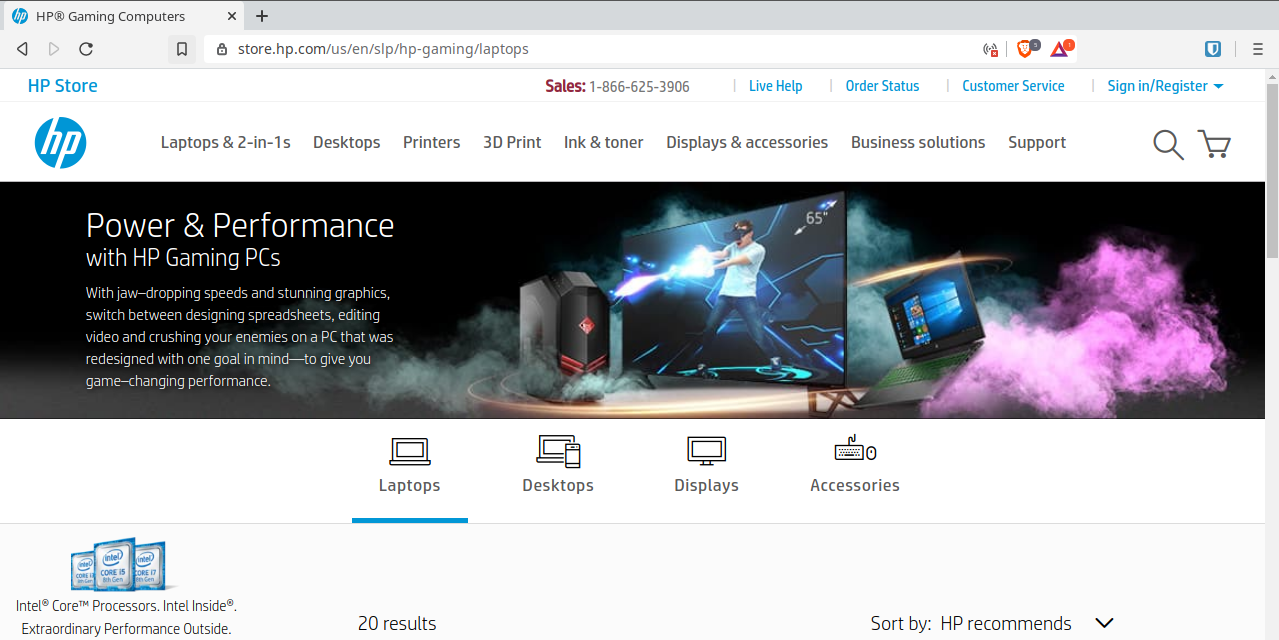This screenshot has width=1279, height=640.
Task: Select the Accessories keyboard and mouse icon
Action: click(x=855, y=450)
